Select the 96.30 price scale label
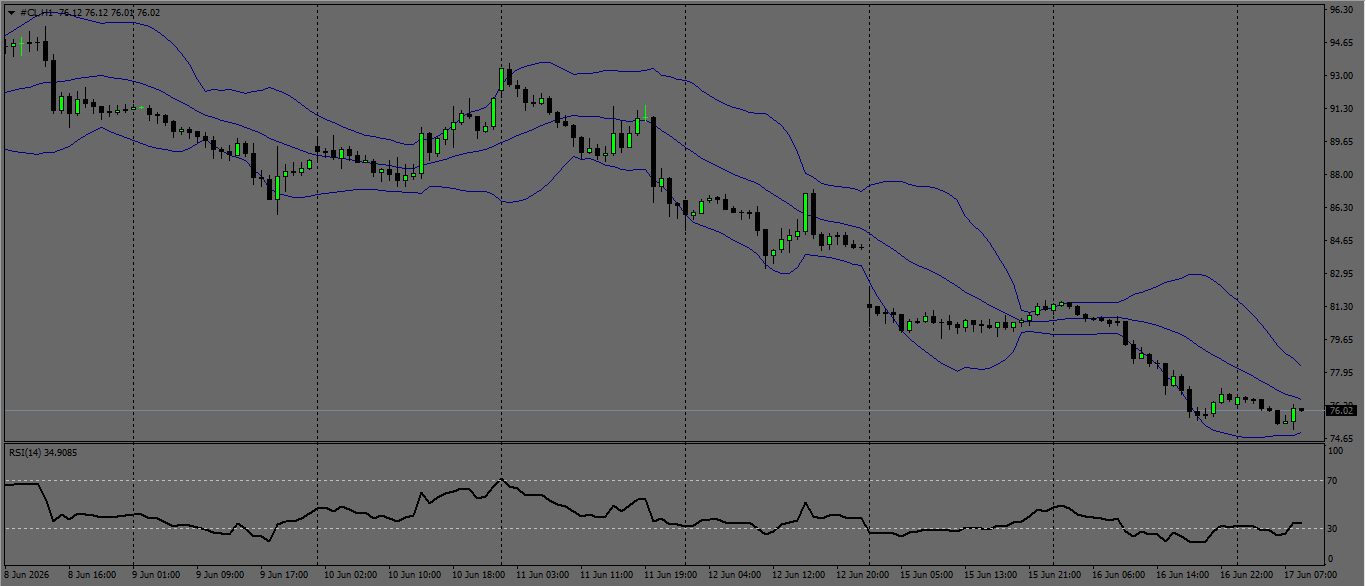Viewport: 1366px width, 586px height. (1341, 10)
